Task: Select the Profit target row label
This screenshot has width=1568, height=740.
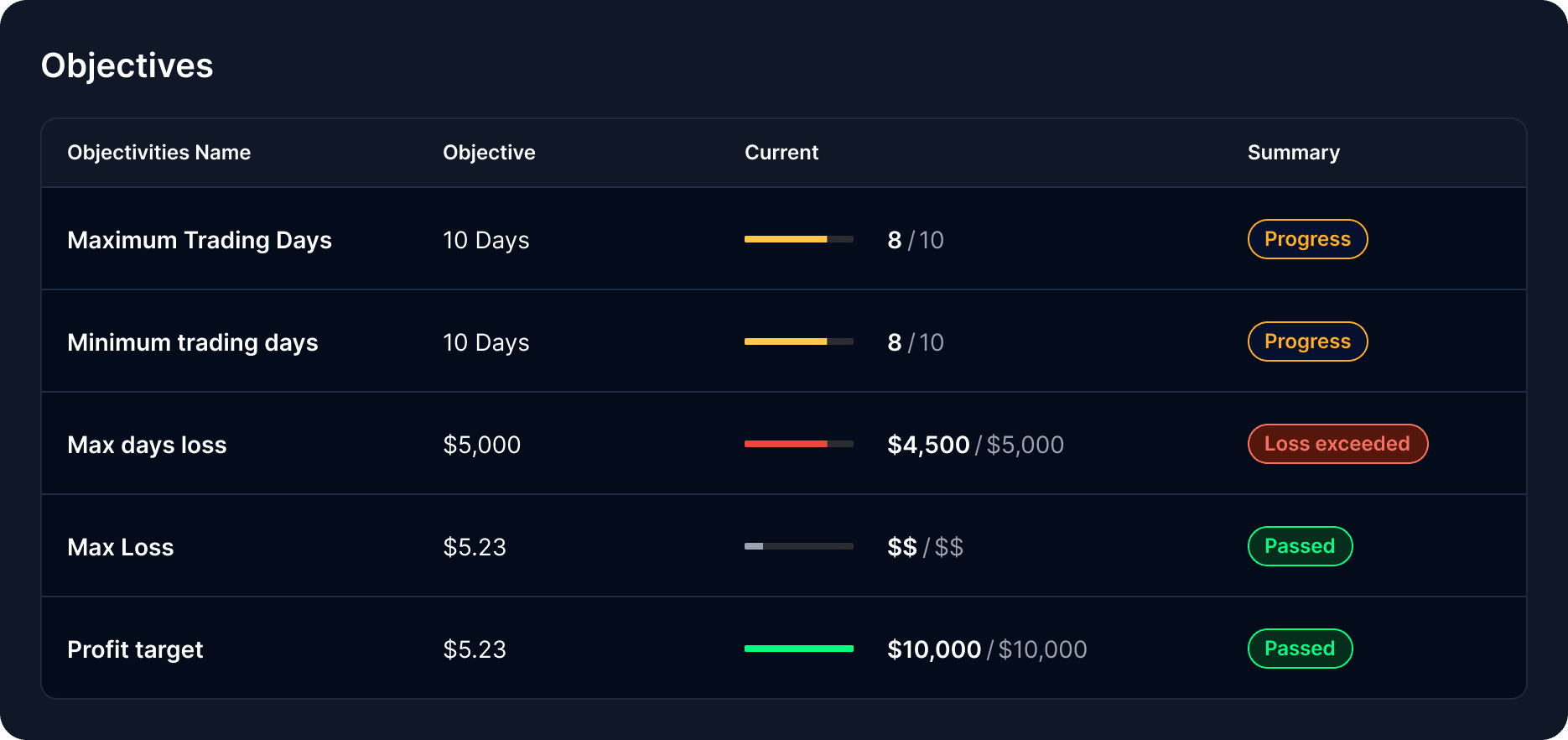Action: click(135, 649)
